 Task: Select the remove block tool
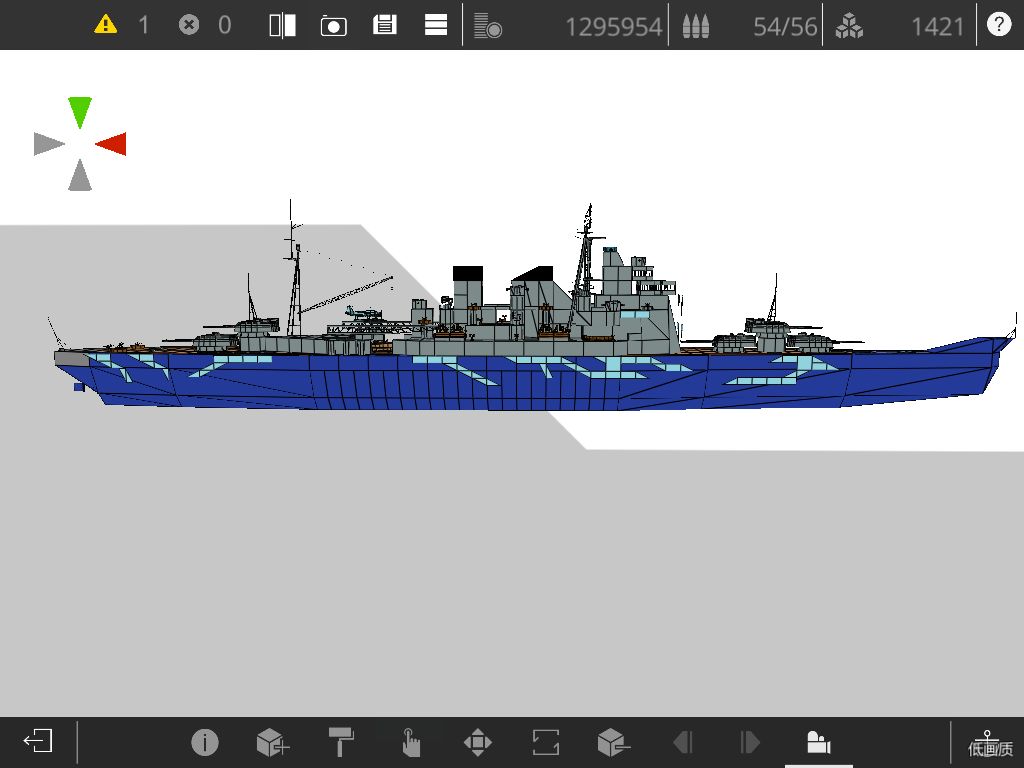614,743
